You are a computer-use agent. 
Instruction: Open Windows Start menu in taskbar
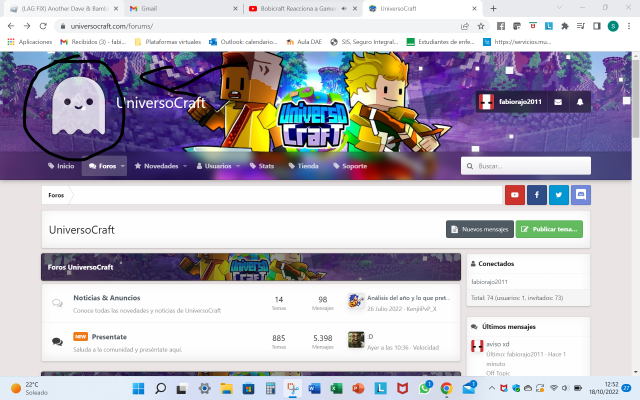(x=138, y=388)
